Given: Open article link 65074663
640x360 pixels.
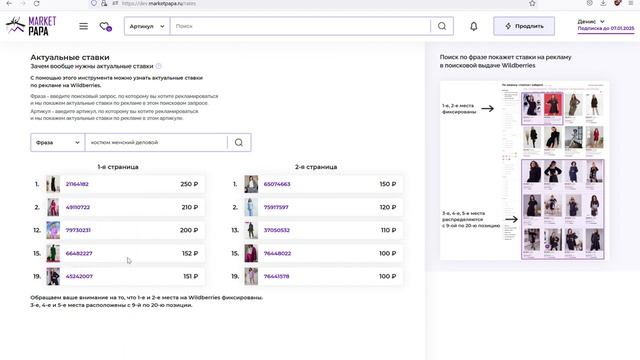Looking at the screenshot, I should [x=277, y=184].
